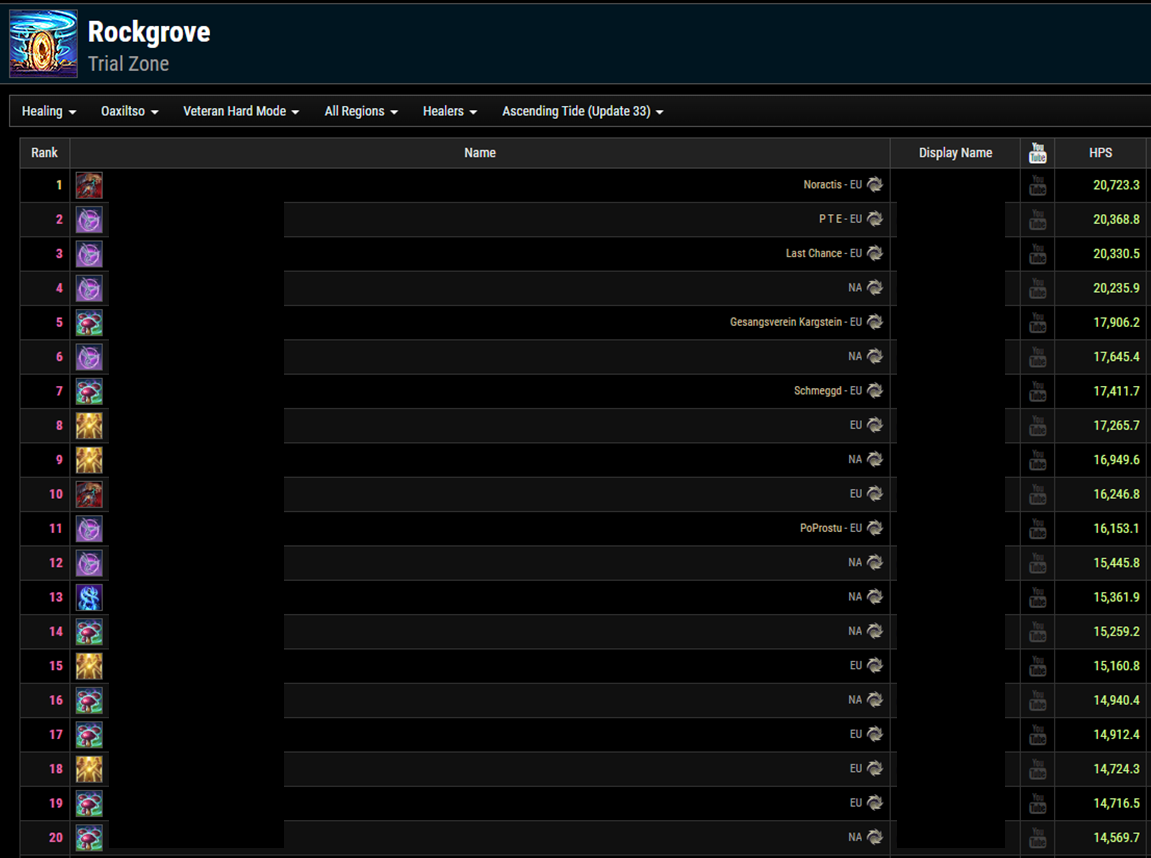The image size is (1151, 858).
Task: Click the HPS value 20,235.9
Action: pyautogui.click(x=1116, y=288)
